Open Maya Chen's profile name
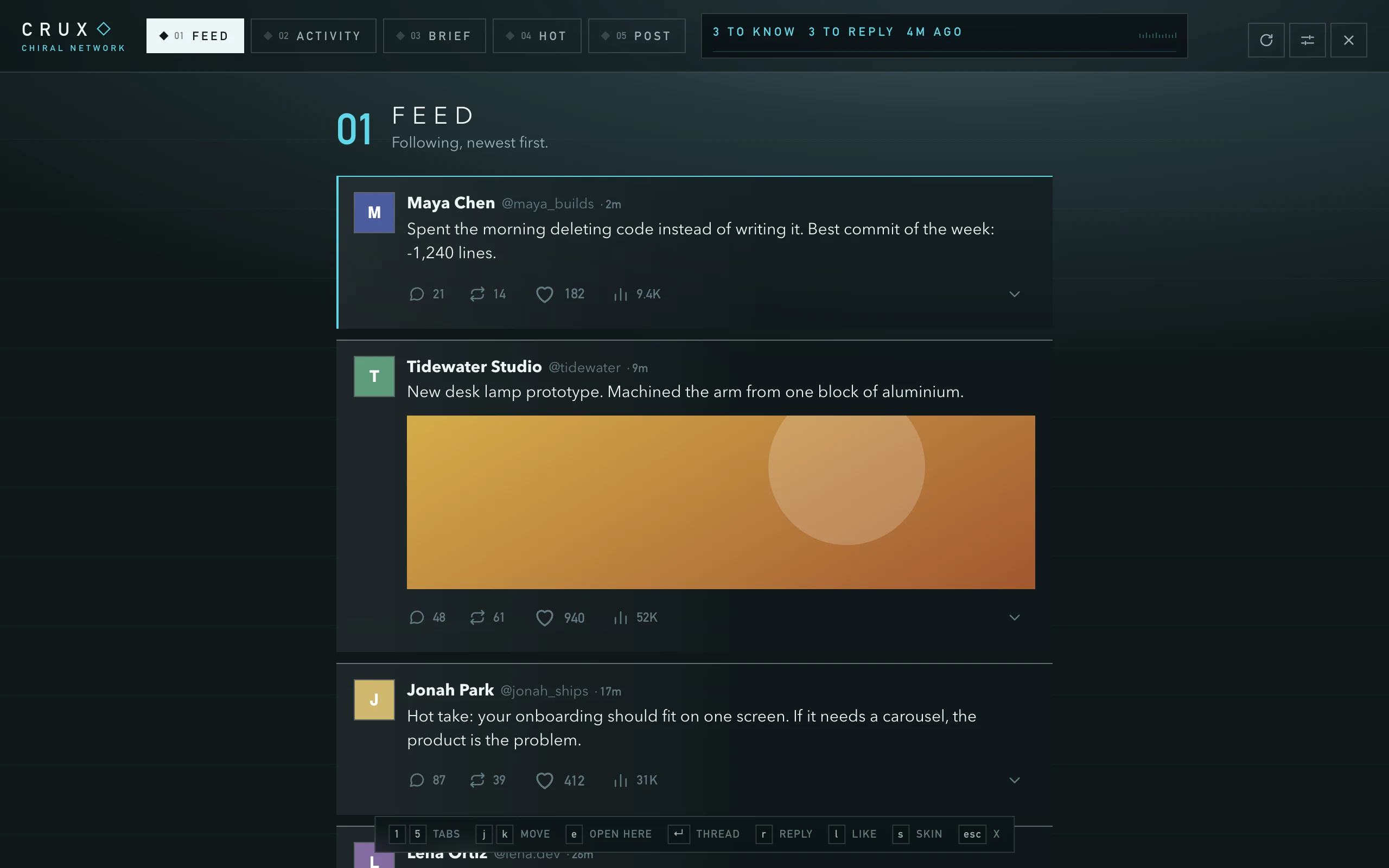 (x=450, y=203)
